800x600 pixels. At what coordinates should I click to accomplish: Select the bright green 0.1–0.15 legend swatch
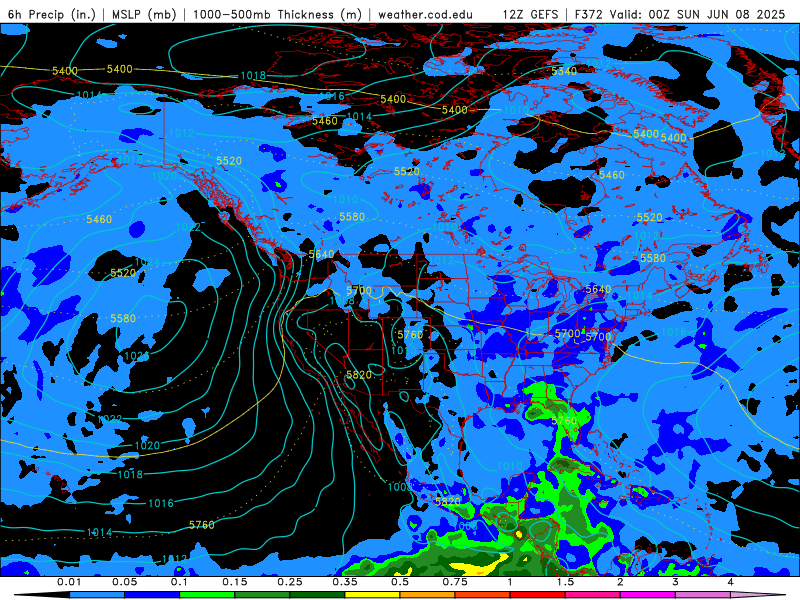[207, 595]
